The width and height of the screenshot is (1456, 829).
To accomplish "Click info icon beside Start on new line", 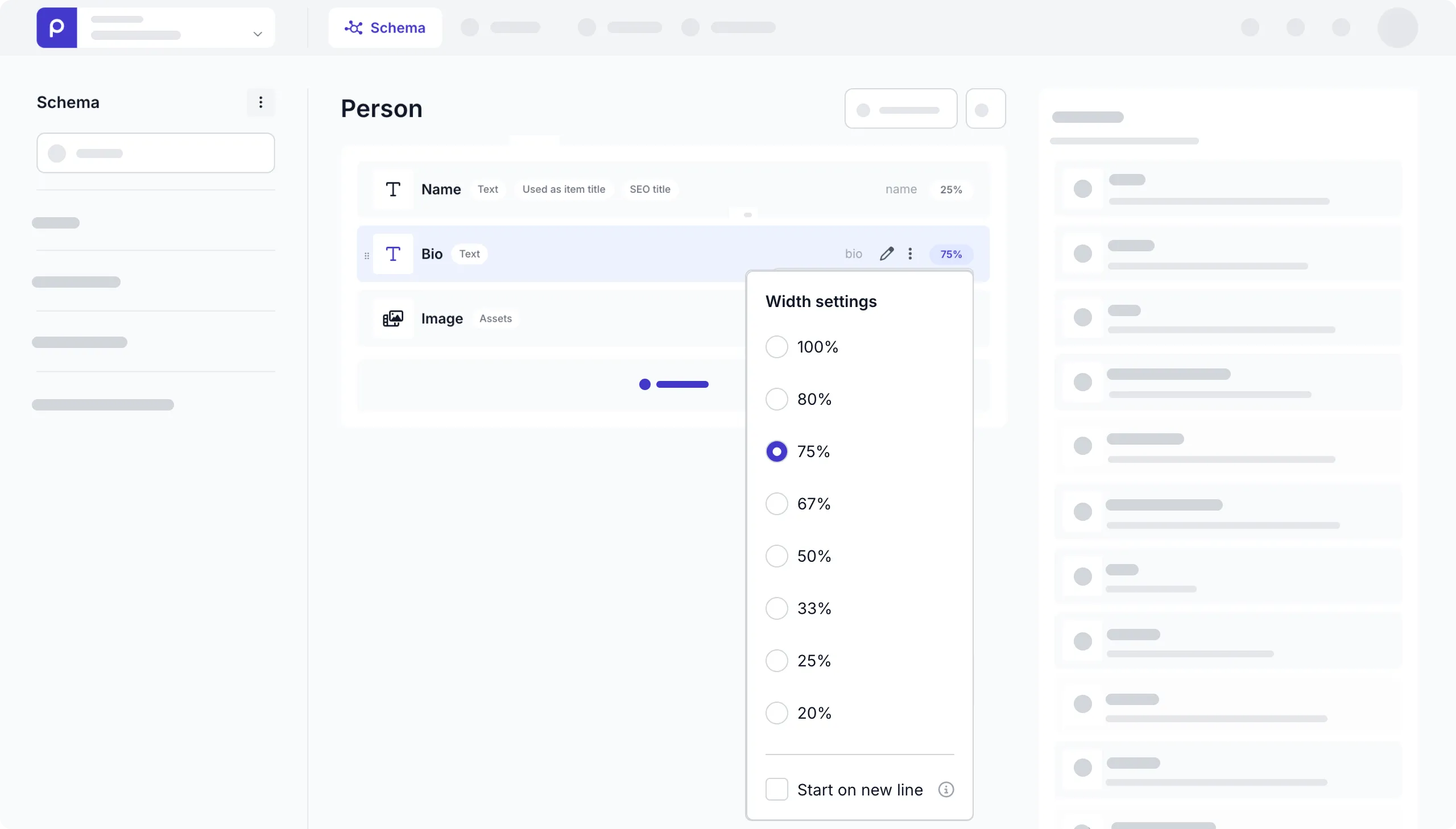I will (x=946, y=790).
